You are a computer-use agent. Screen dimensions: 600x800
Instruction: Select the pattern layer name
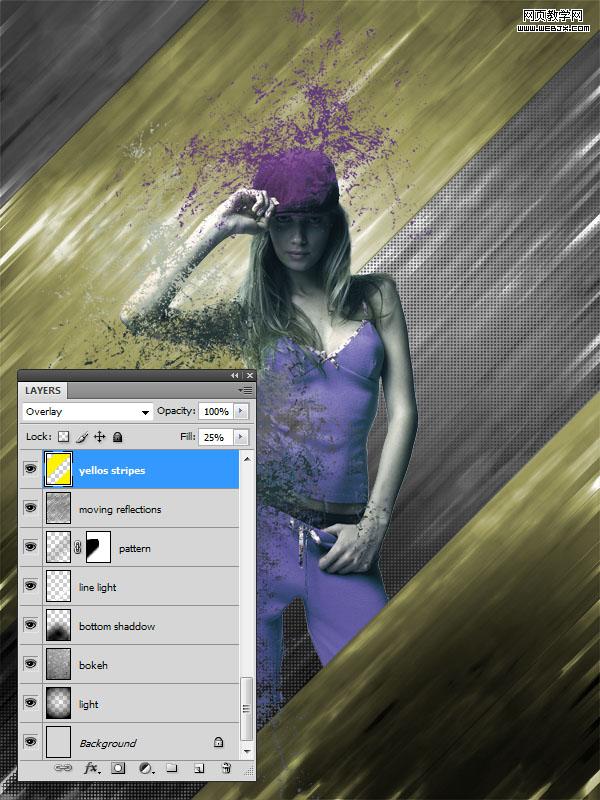tap(135, 548)
